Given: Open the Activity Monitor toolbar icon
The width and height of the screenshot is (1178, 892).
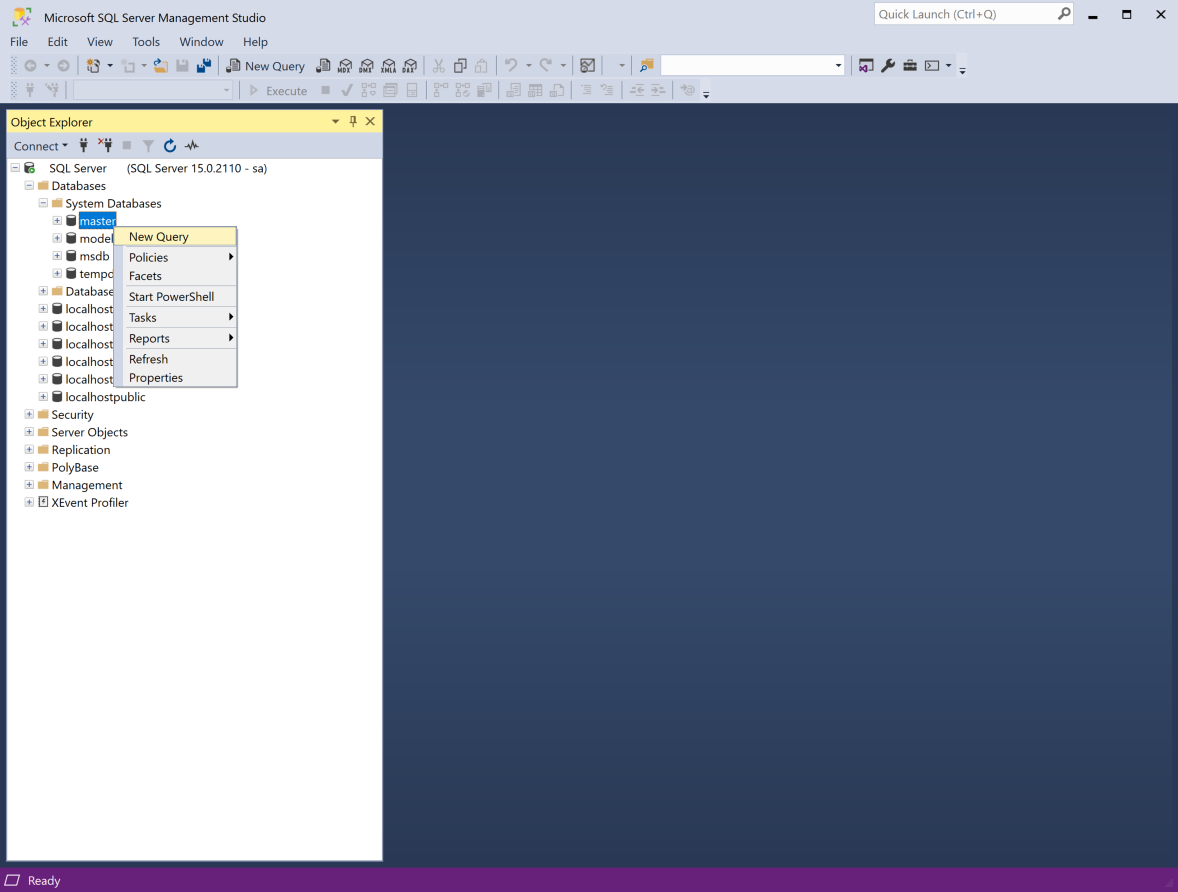Looking at the screenshot, I should [x=587, y=66].
